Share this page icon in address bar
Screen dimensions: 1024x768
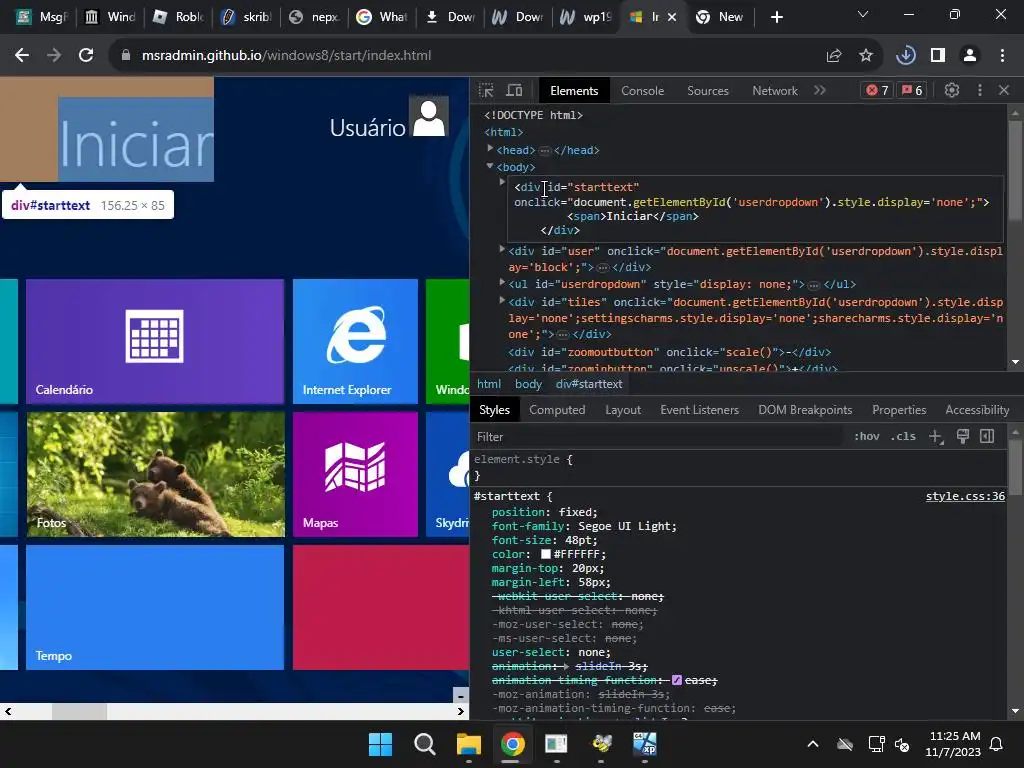pyautogui.click(x=834, y=56)
